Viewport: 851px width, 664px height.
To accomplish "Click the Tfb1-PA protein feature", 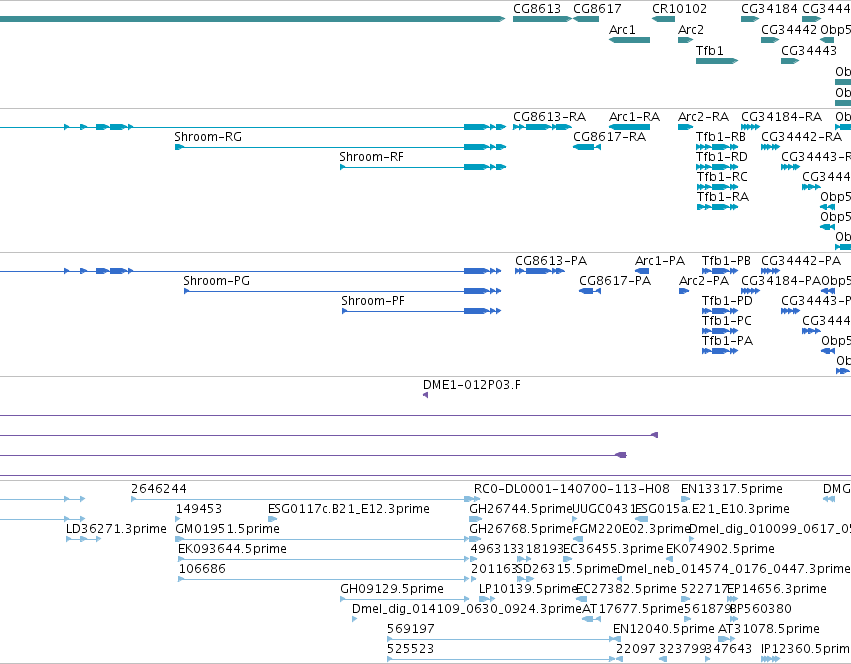I will click(720, 351).
